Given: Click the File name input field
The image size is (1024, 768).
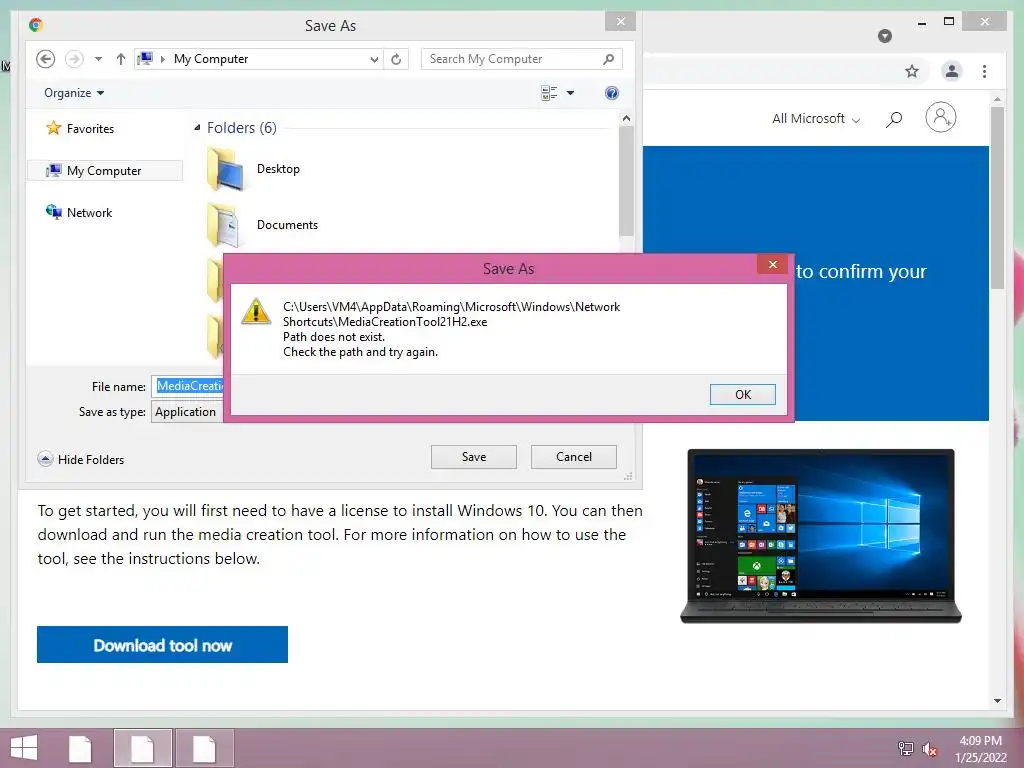Looking at the screenshot, I should pyautogui.click(x=188, y=386).
